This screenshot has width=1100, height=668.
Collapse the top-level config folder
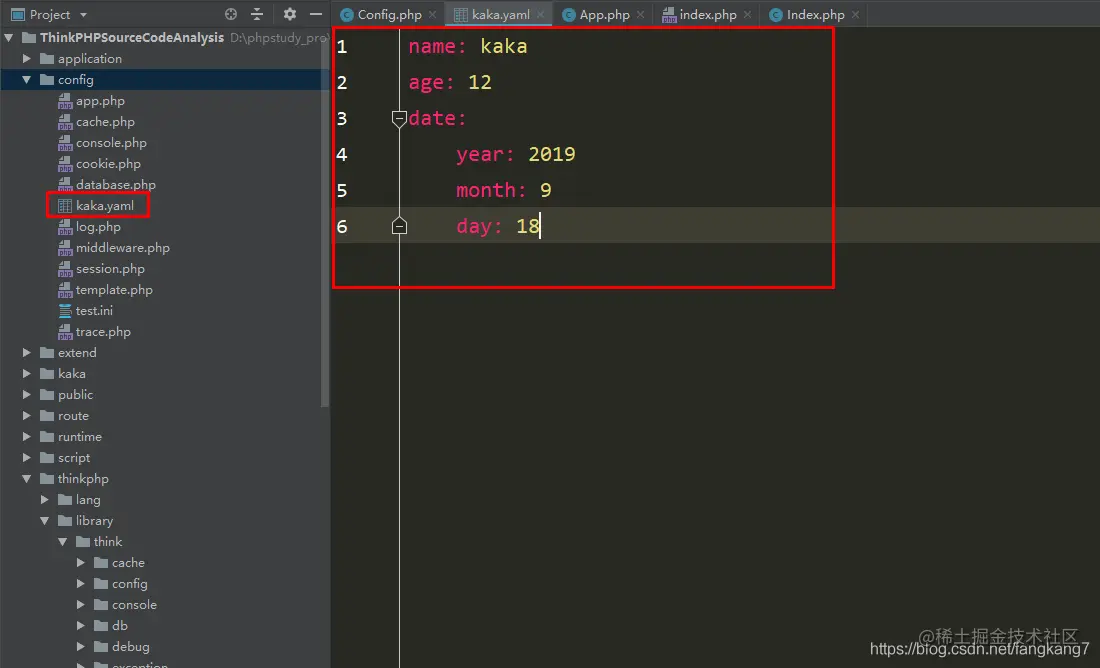coord(27,79)
